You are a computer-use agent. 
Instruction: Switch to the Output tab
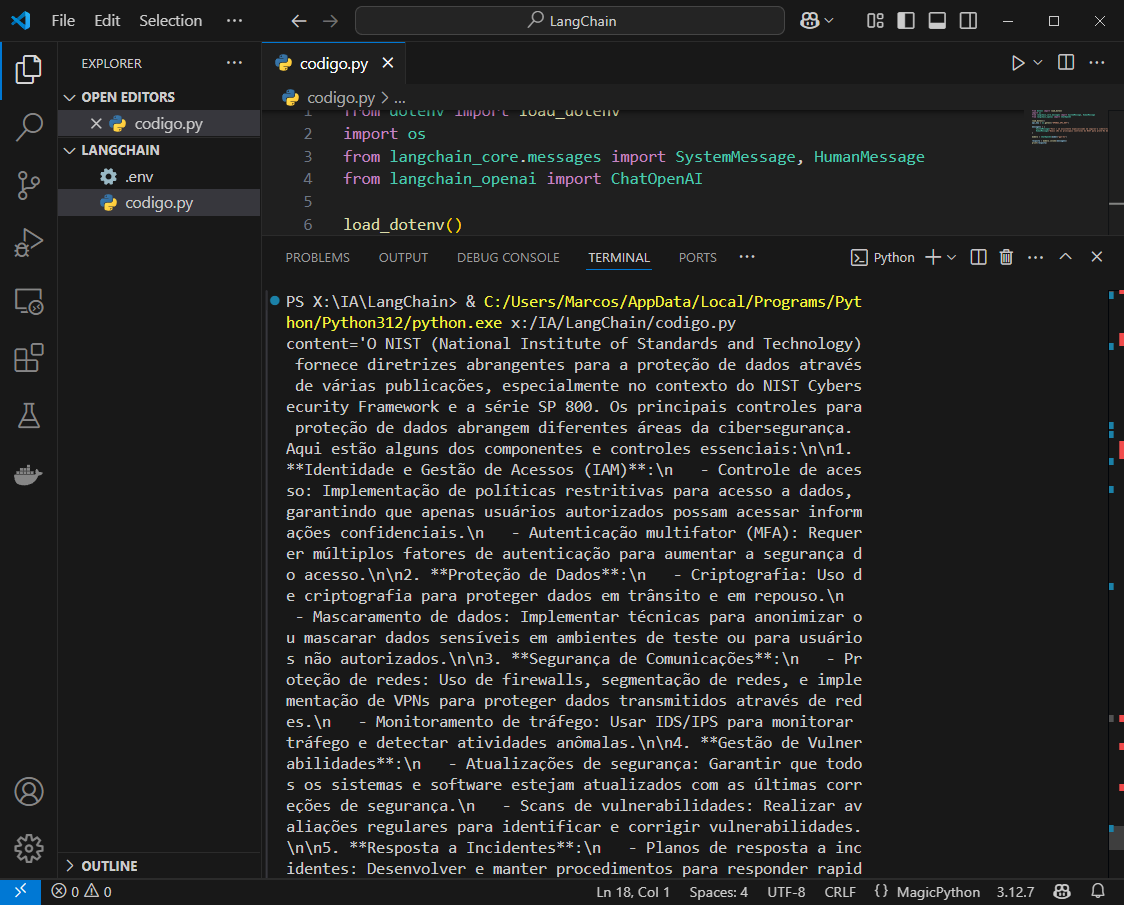403,257
